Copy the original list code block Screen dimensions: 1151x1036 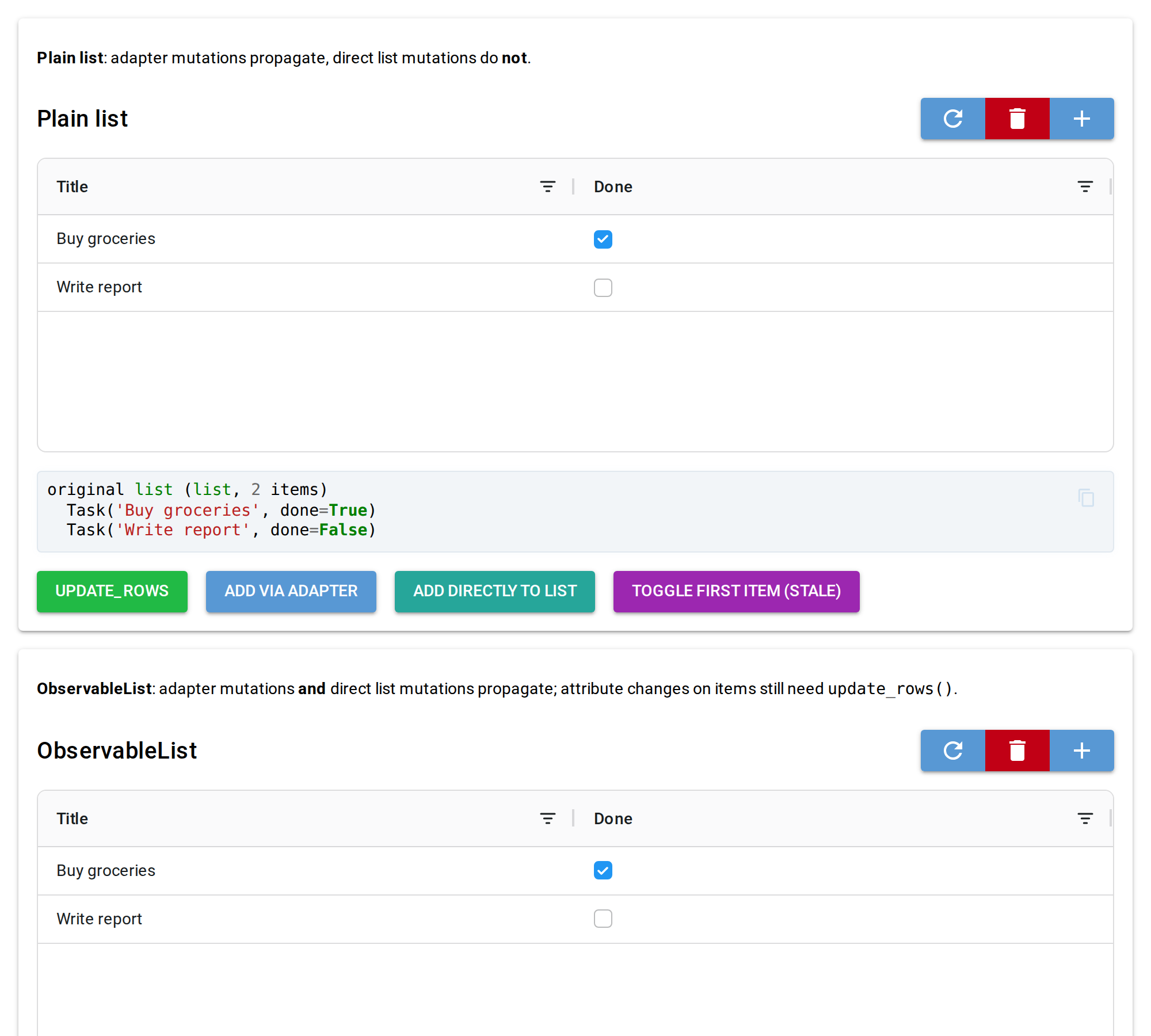(1086, 498)
